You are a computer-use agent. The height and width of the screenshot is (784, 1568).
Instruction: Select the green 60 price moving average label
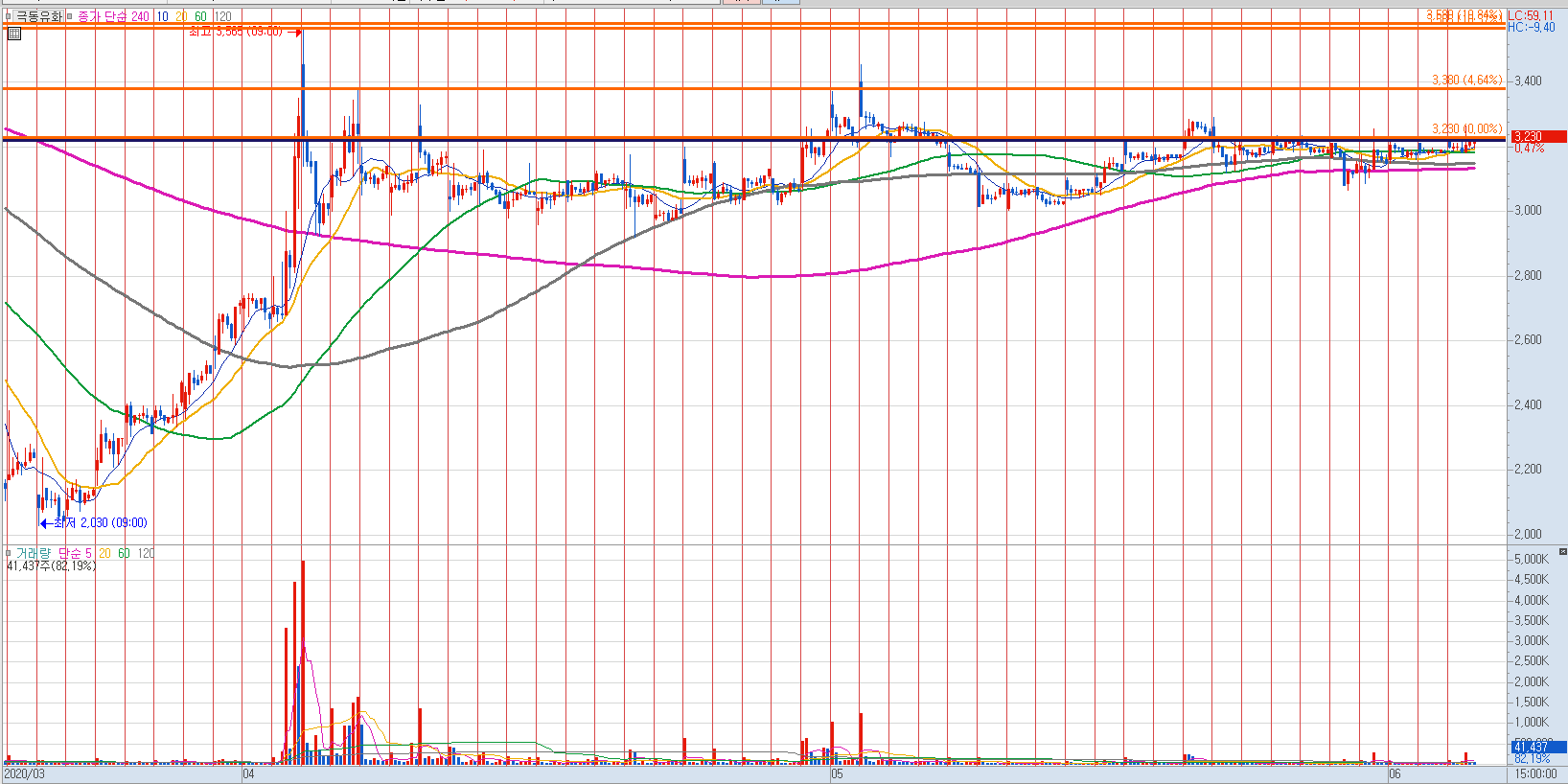click(x=200, y=16)
